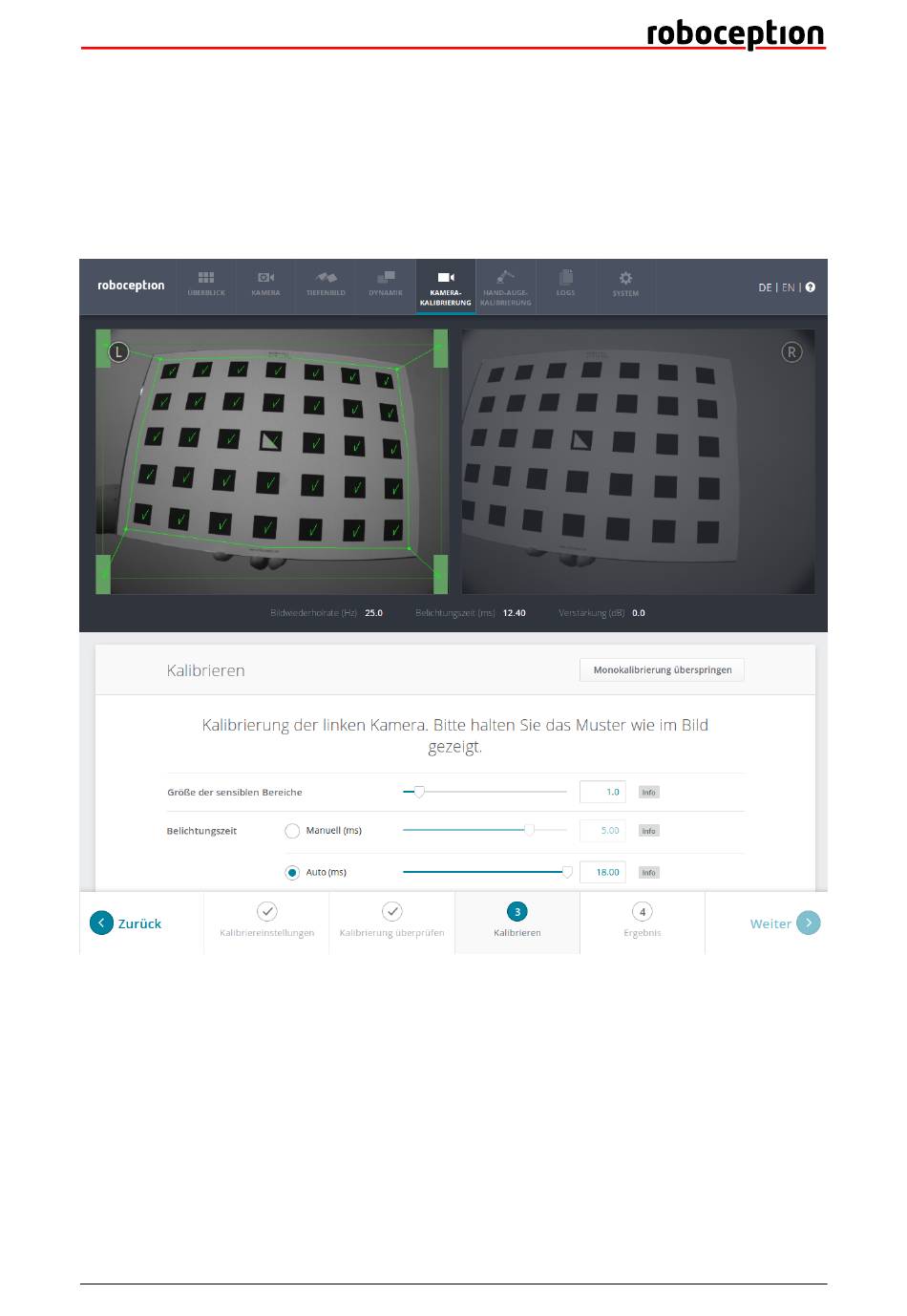Click the Kalibrieren section heading
Screen dimensions: 907x1316
pyautogui.click(x=206, y=670)
